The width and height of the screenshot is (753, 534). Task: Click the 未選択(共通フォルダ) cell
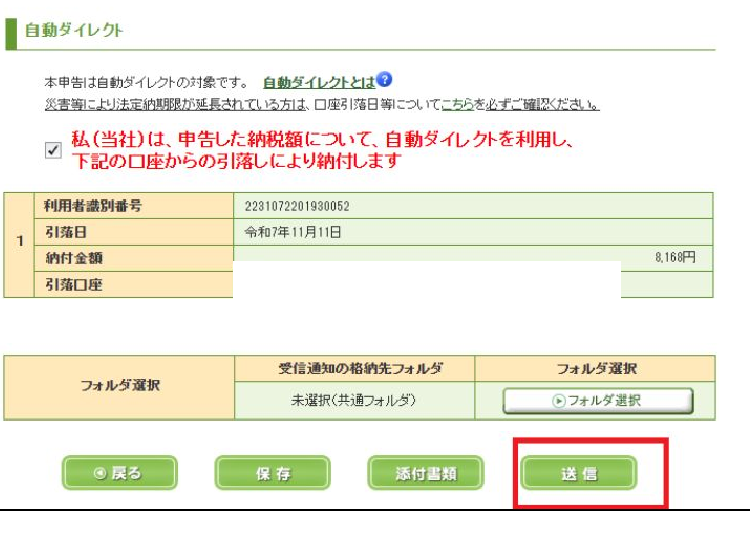tap(354, 400)
